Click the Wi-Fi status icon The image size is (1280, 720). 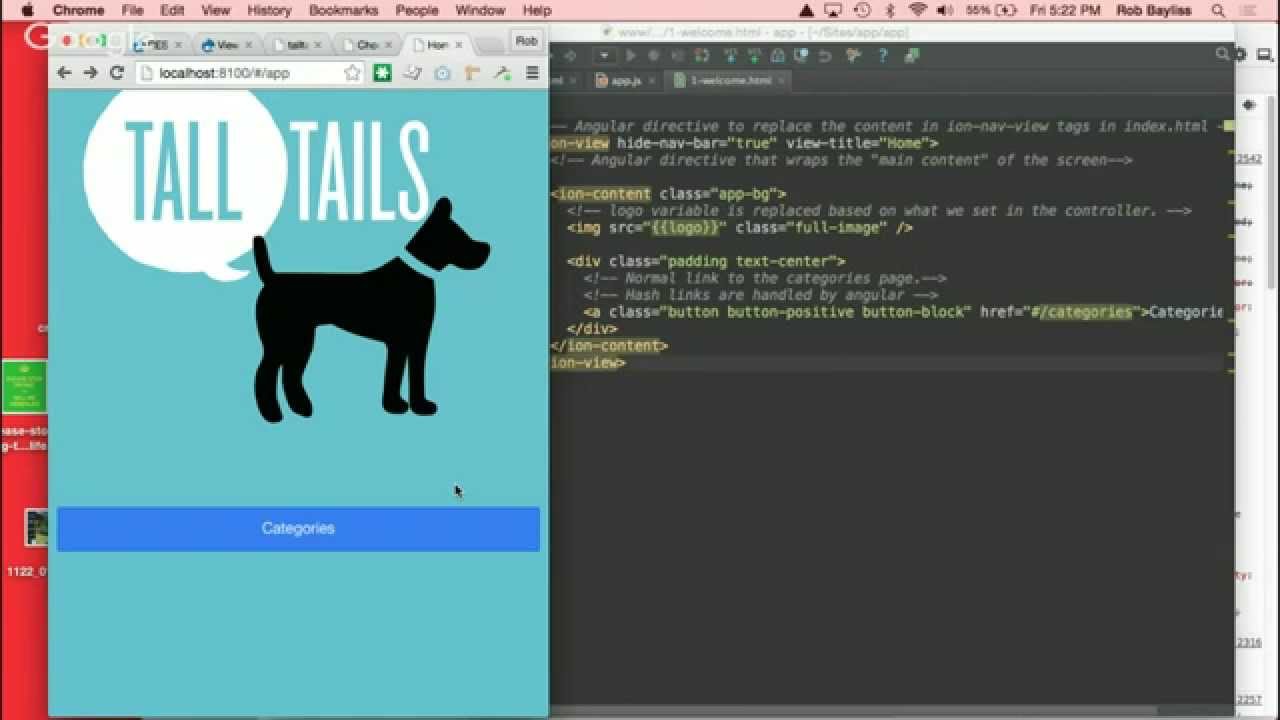[918, 10]
